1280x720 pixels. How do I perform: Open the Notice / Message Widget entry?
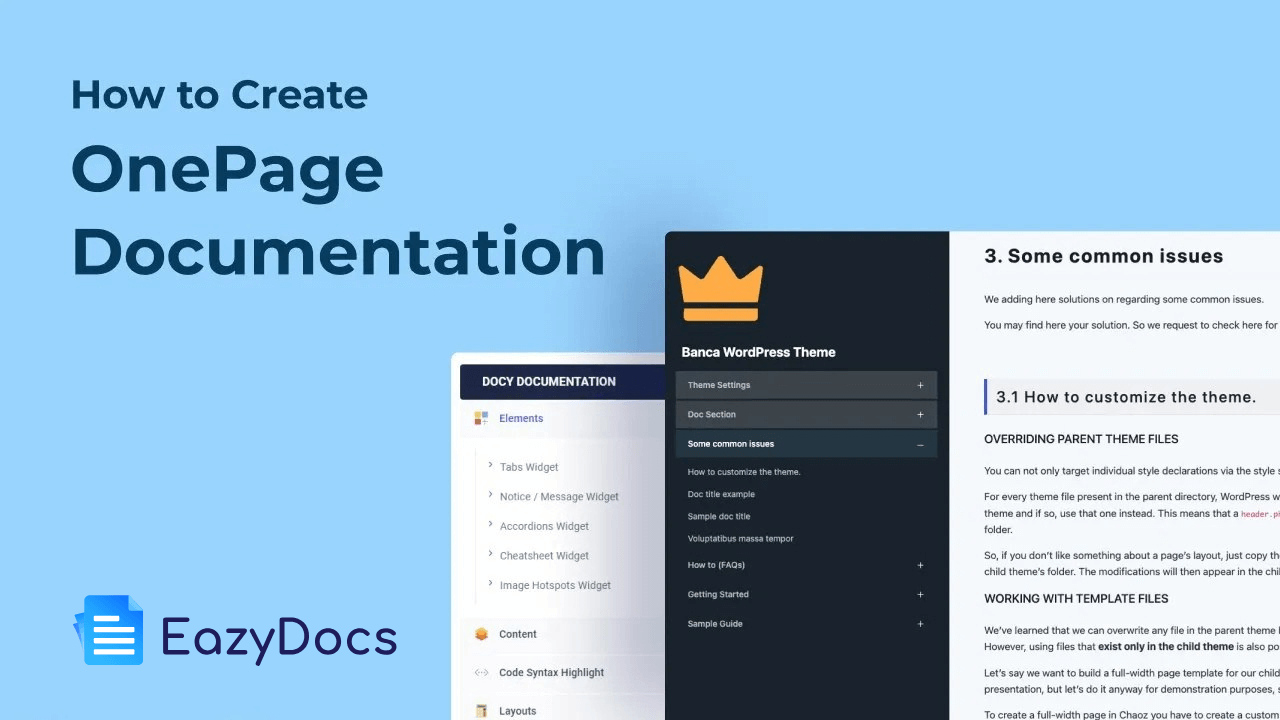(559, 496)
